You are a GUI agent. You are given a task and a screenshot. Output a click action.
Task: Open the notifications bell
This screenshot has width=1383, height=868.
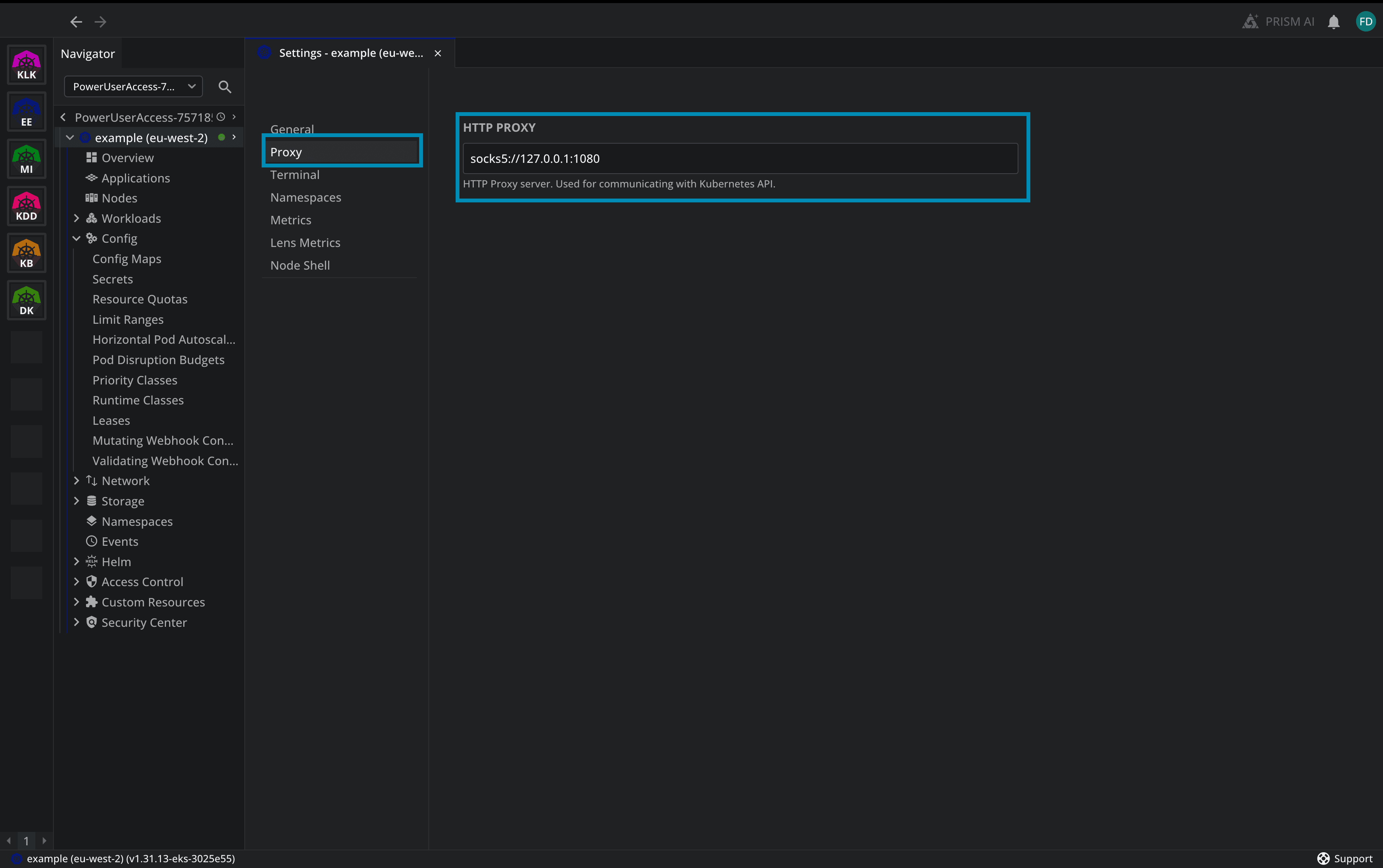(1333, 22)
